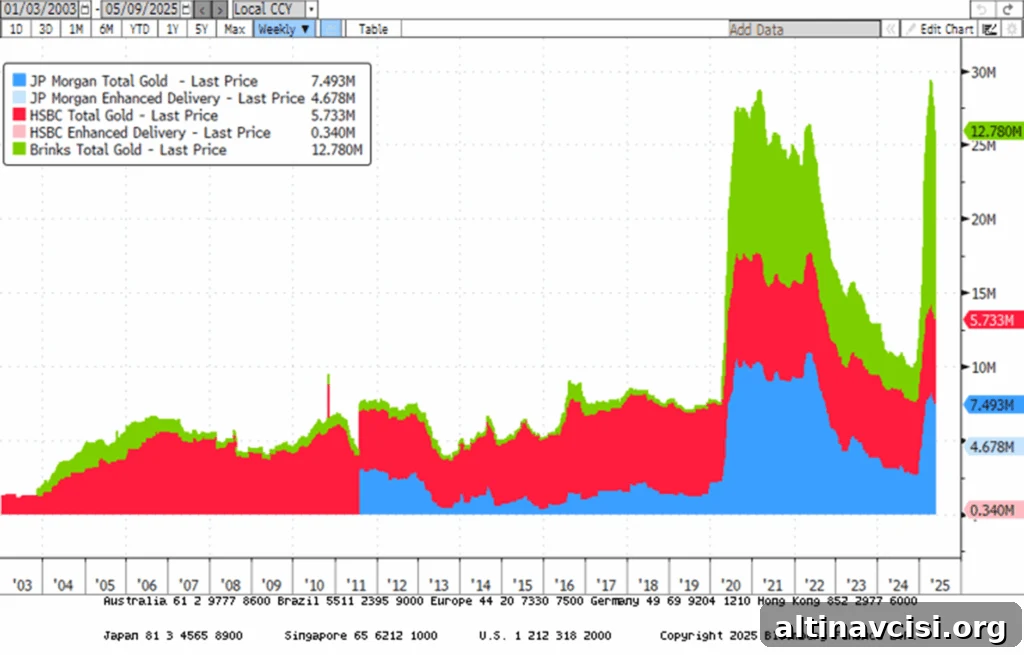The height and width of the screenshot is (655, 1024).
Task: Select legend entry Brinks Total Gold
Action: pos(128,150)
